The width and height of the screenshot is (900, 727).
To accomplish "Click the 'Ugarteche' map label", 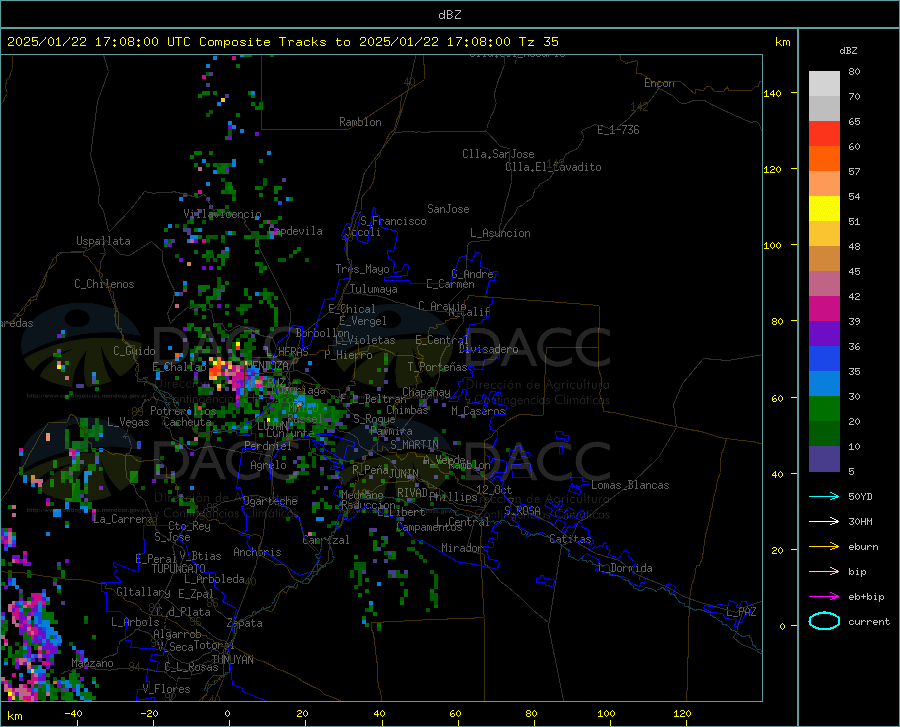I will 270,501.
